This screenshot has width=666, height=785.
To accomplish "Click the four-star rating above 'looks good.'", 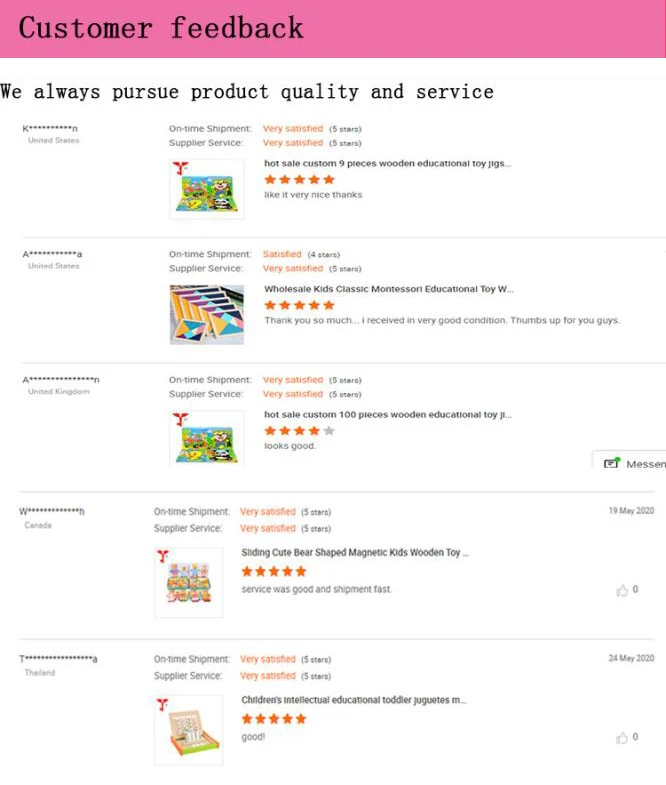I will click(x=299, y=431).
